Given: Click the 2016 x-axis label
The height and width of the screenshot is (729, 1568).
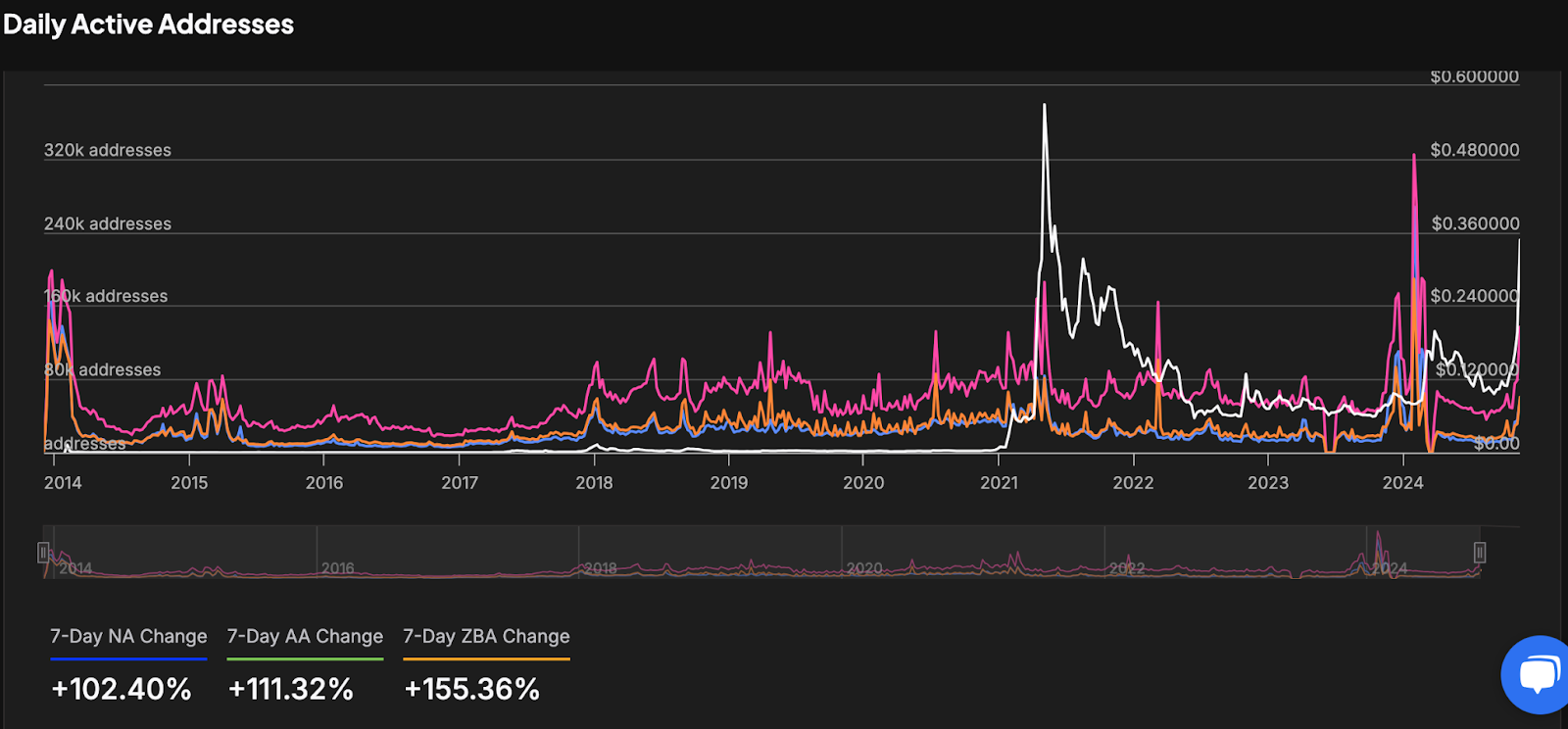Looking at the screenshot, I should click(x=324, y=483).
